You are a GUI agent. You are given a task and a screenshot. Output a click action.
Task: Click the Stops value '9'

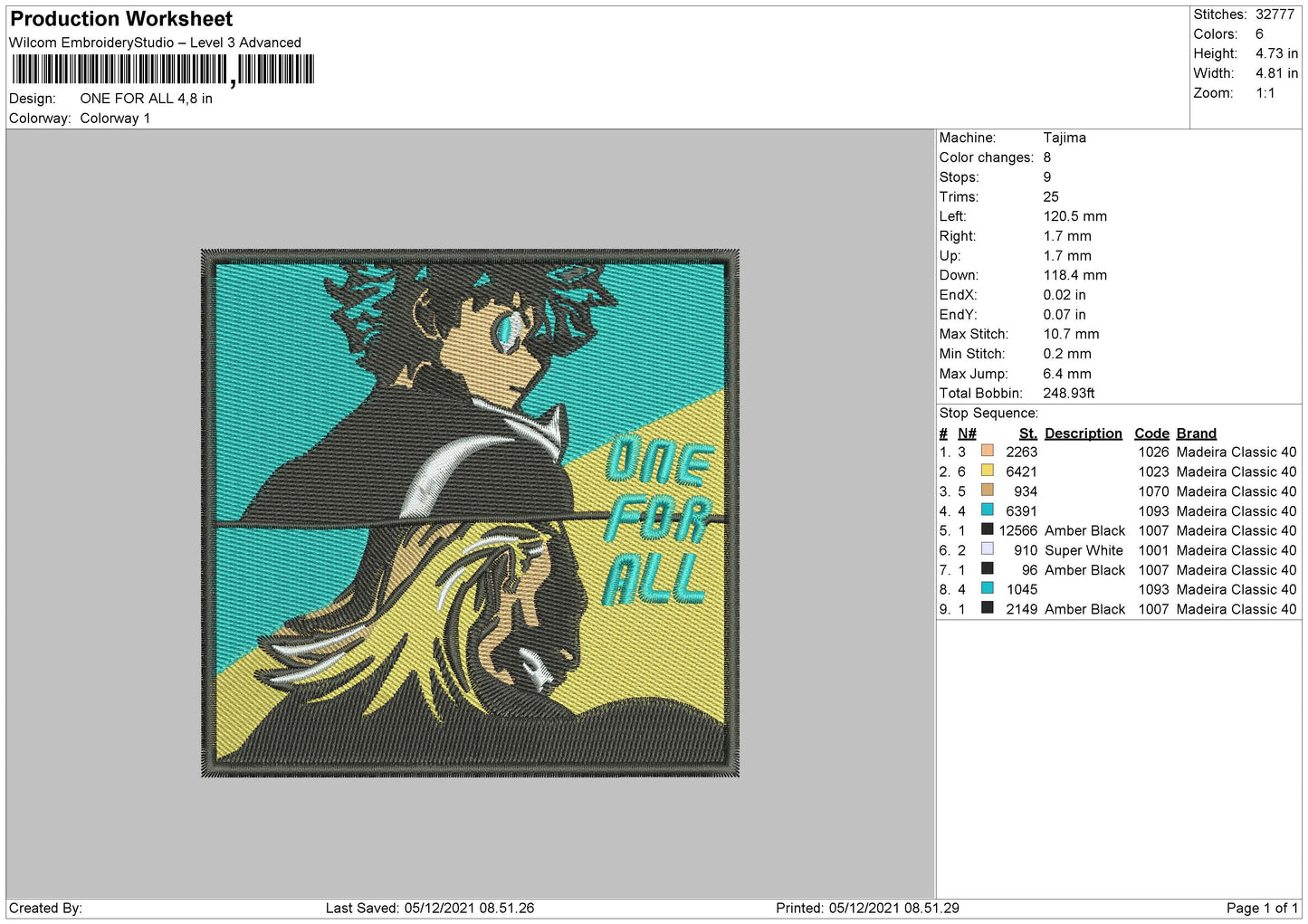[x=1047, y=177]
